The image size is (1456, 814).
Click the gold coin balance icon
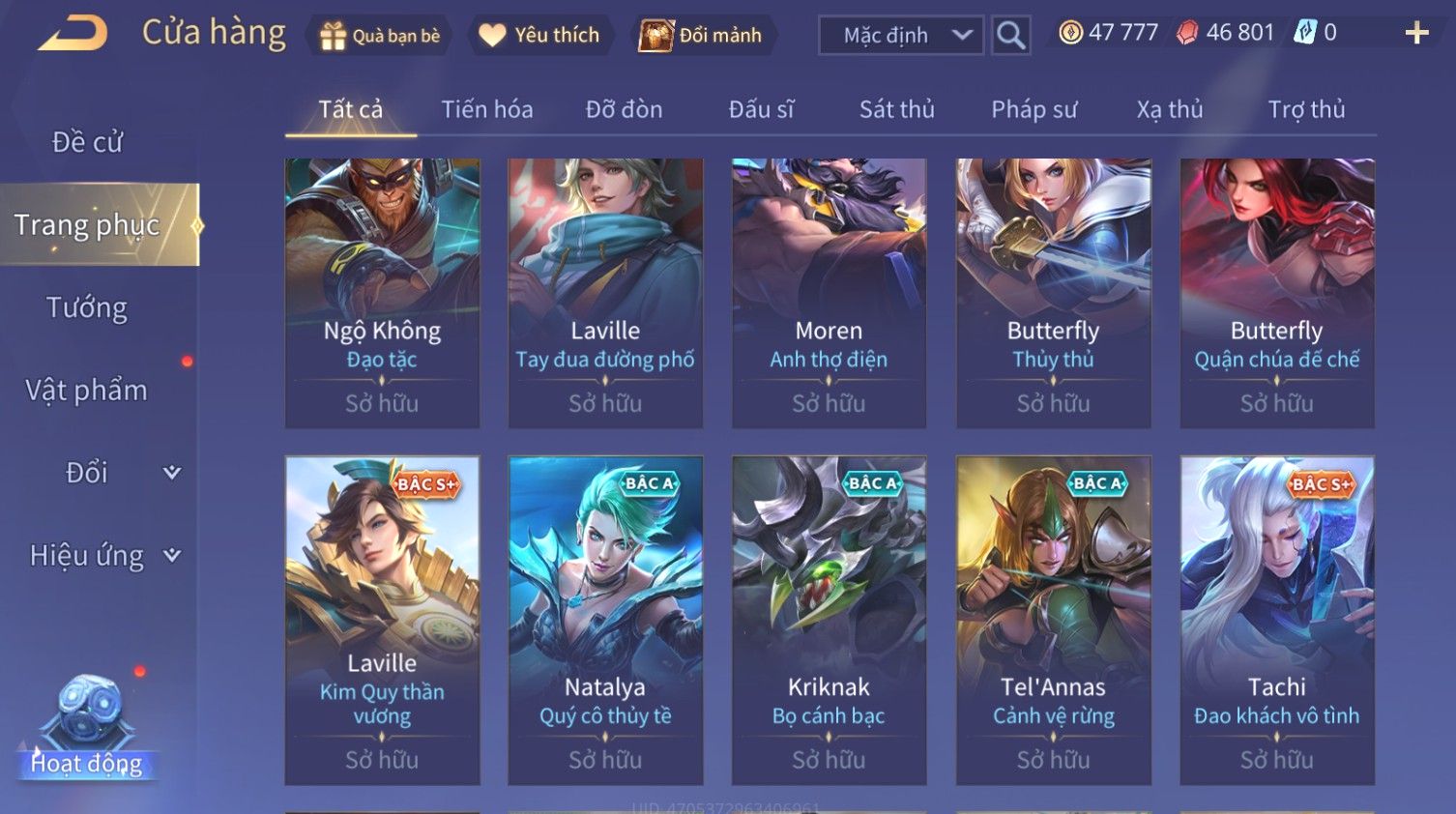[x=1070, y=33]
